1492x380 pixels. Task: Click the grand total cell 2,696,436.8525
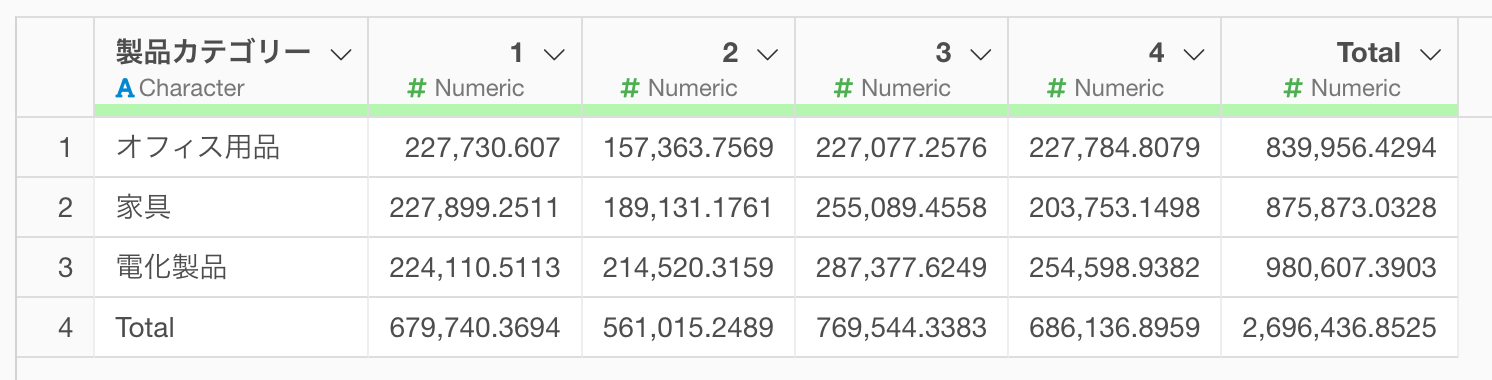pos(1339,327)
